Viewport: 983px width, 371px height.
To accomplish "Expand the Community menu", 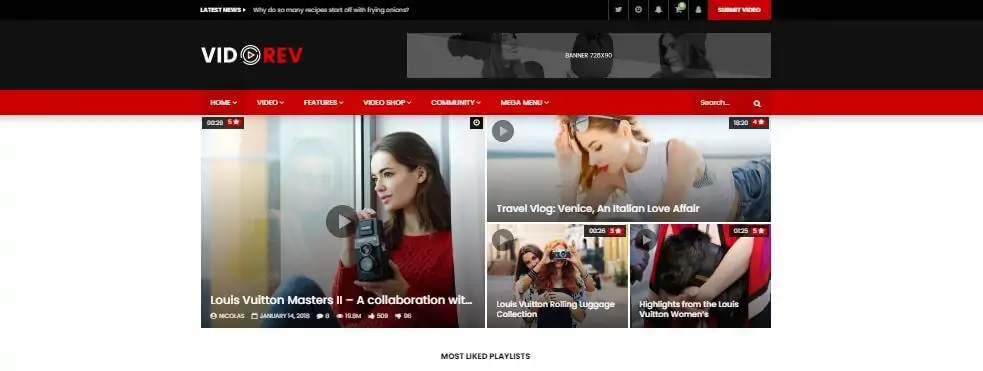I will click(x=456, y=103).
